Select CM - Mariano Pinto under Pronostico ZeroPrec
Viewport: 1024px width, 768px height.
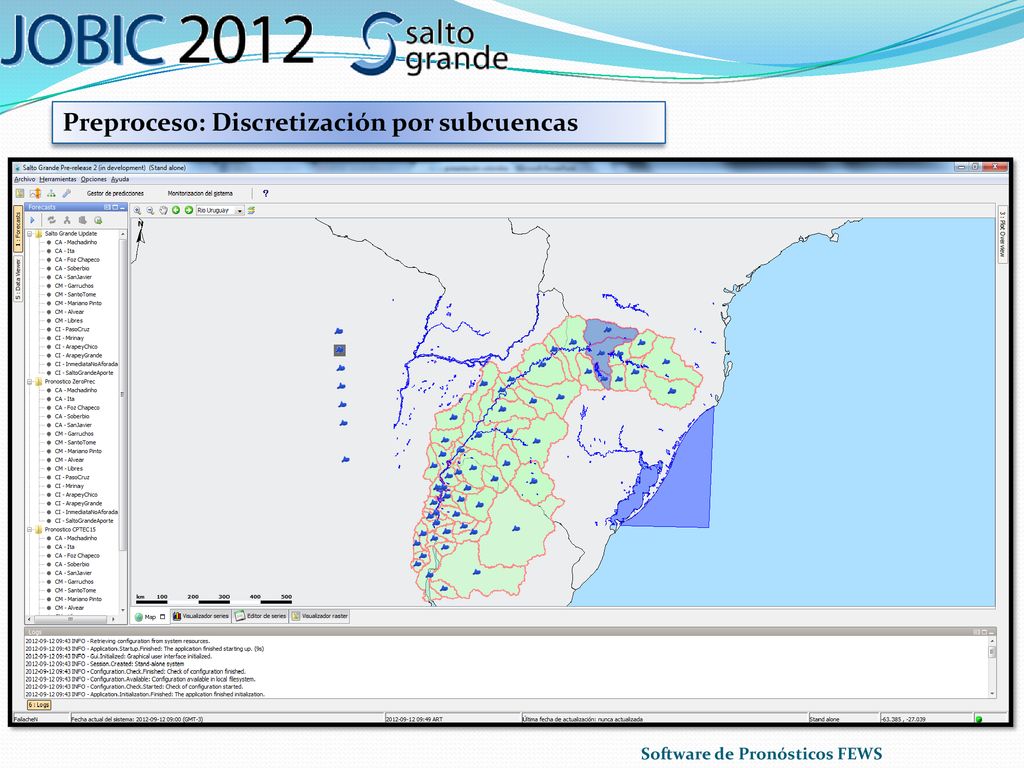click(x=78, y=451)
